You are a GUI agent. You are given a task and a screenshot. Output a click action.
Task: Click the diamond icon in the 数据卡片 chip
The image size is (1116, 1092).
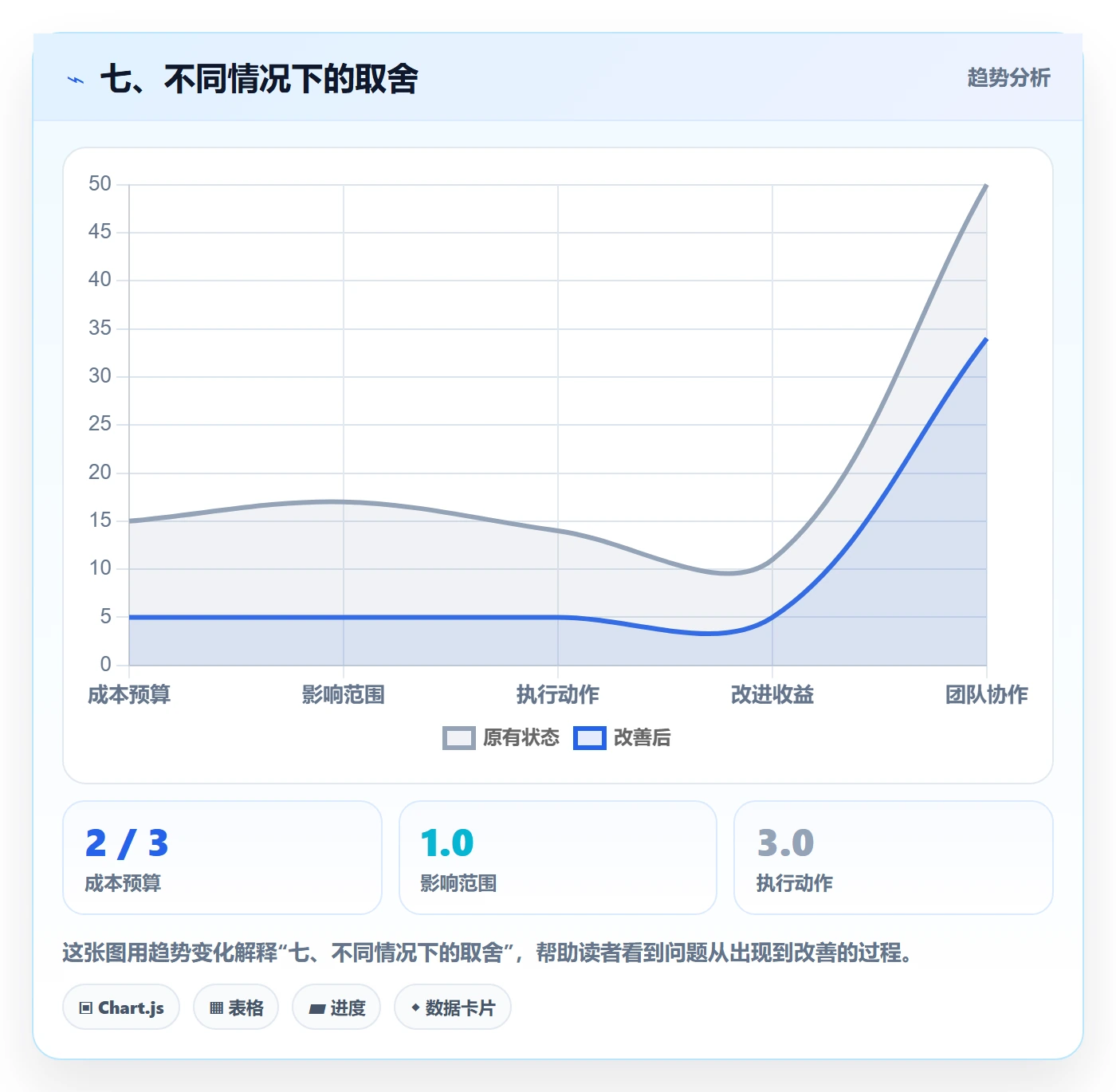click(415, 1008)
